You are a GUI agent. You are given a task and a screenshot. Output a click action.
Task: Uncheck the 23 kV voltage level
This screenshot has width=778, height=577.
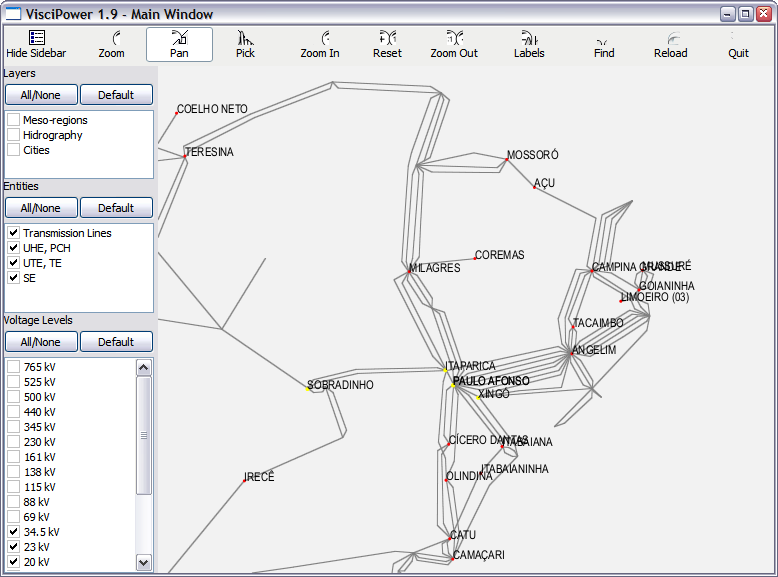pyautogui.click(x=14, y=546)
